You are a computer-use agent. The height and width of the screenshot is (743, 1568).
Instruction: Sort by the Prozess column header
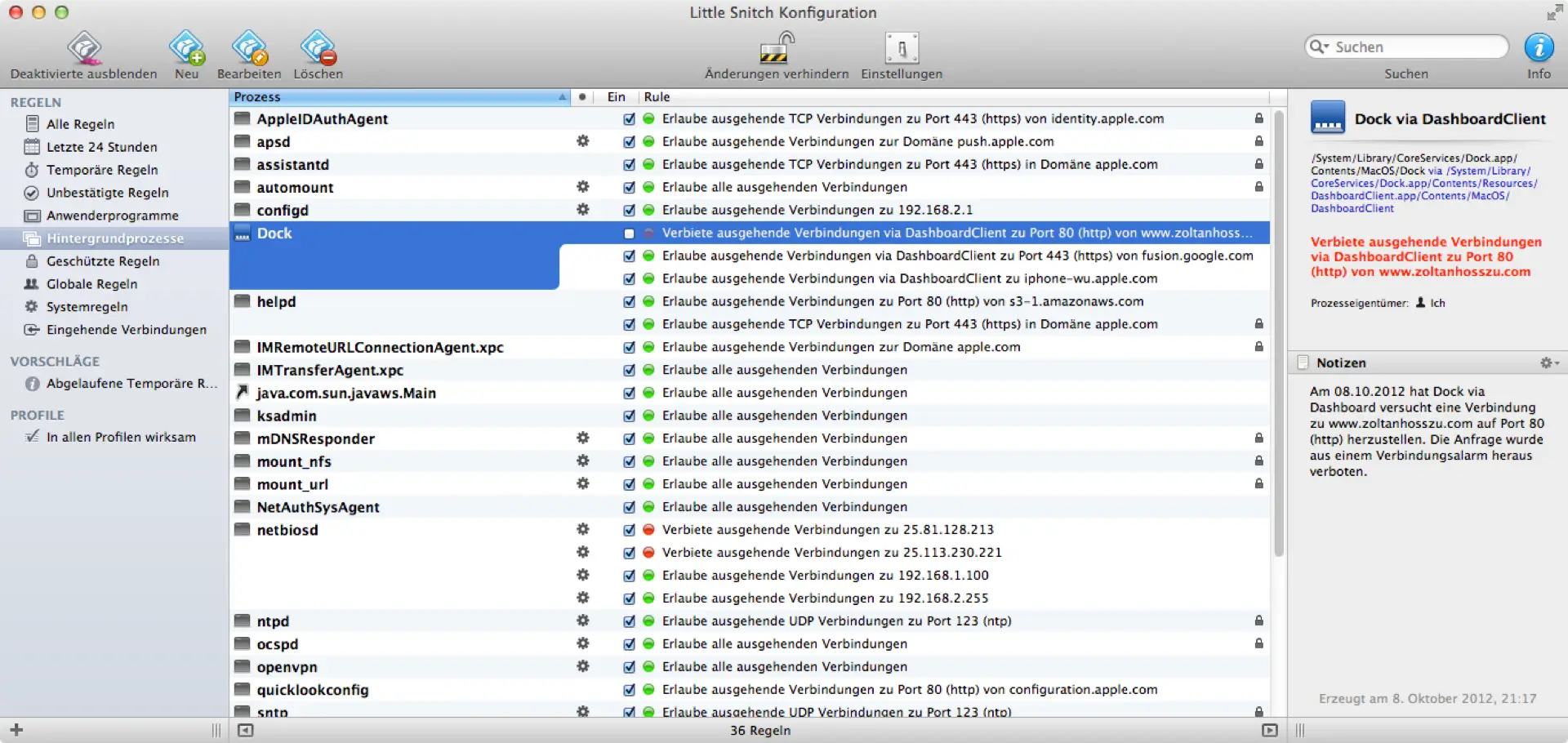coord(399,97)
